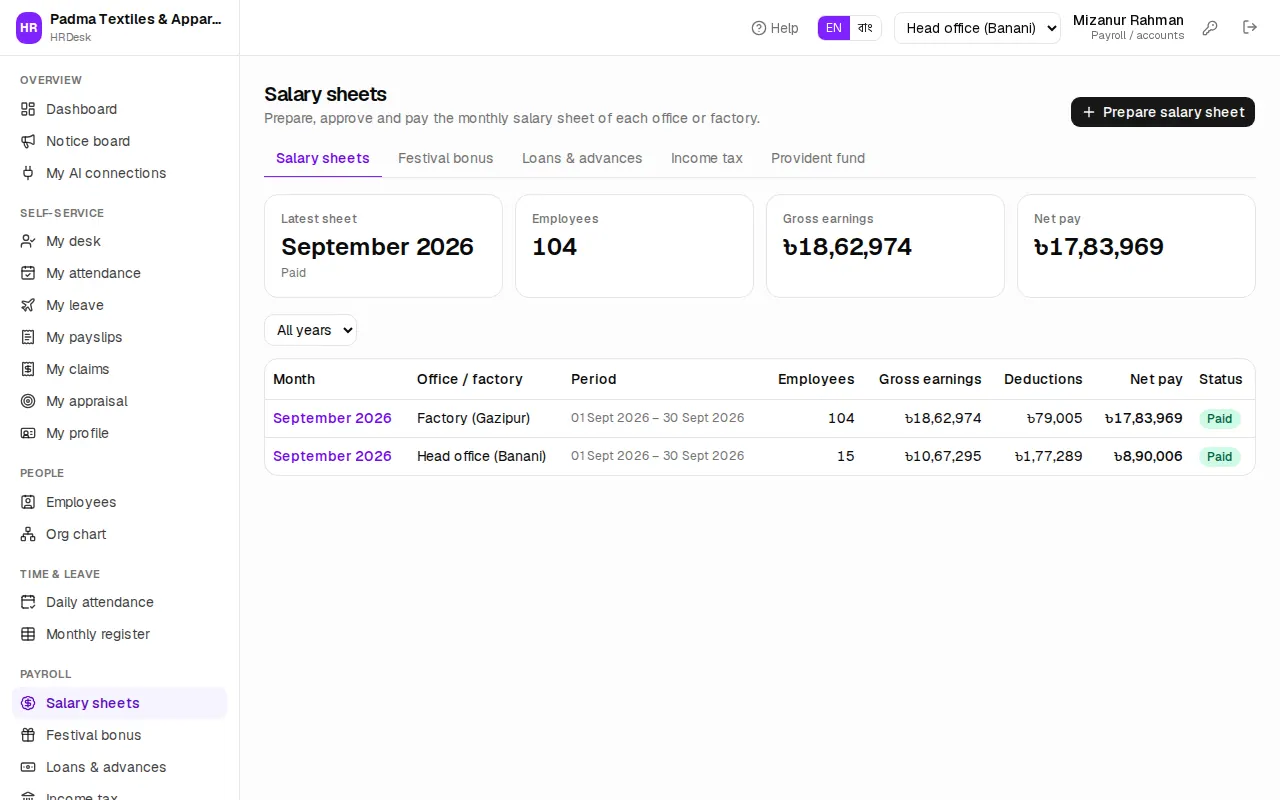This screenshot has height=800, width=1280.
Task: Click the Festival bonus gift icon in sidebar
Action: point(28,735)
